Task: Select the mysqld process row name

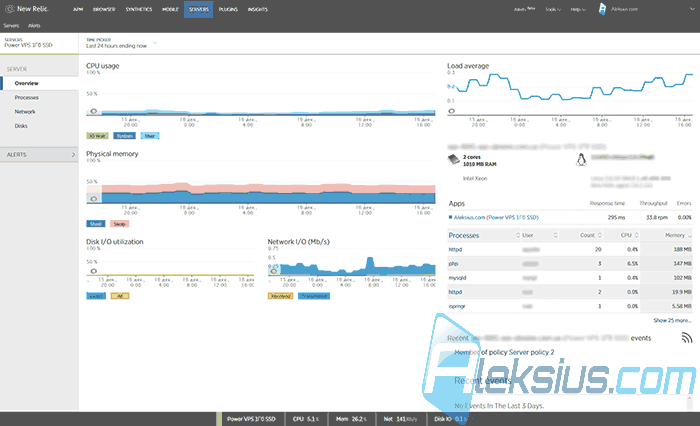Action: (x=457, y=278)
